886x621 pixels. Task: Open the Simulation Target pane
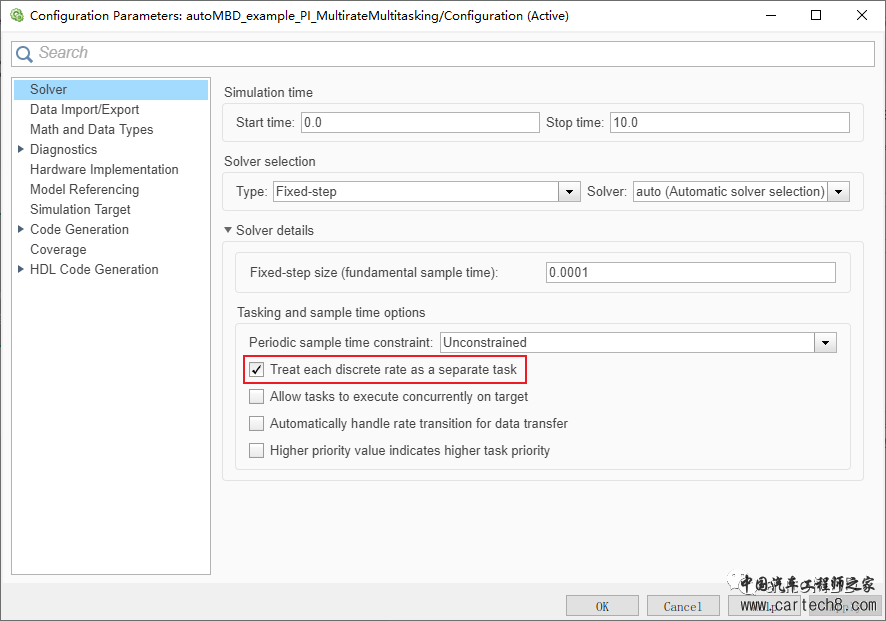pyautogui.click(x=80, y=210)
